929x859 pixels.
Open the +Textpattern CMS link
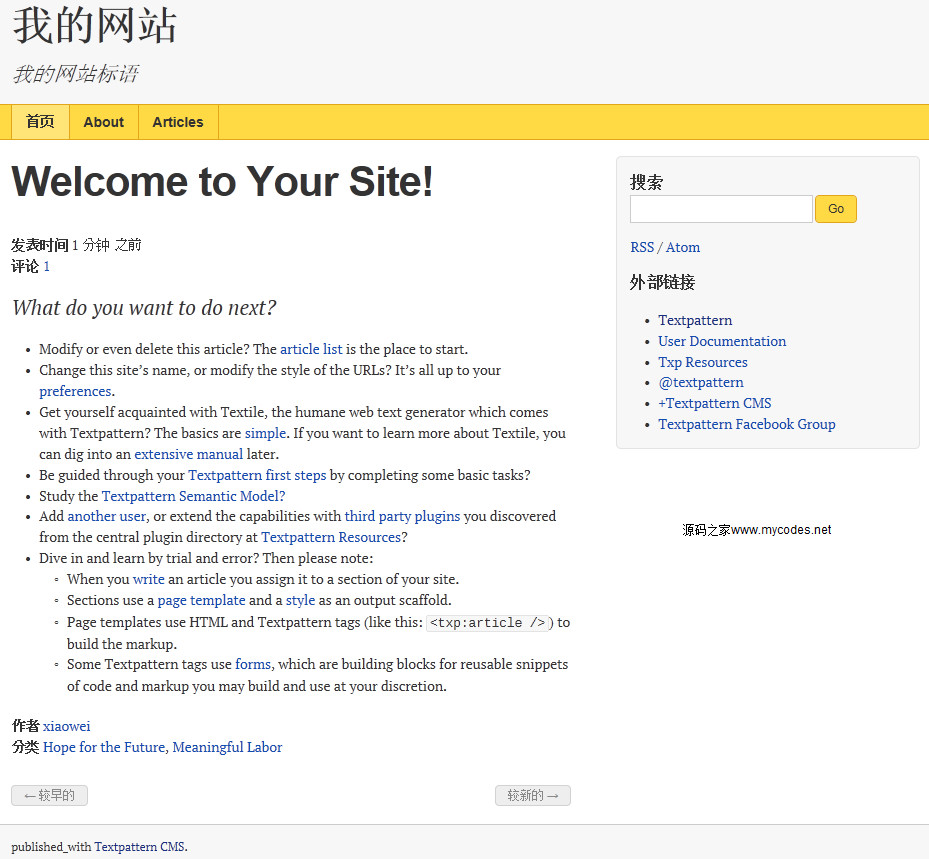click(715, 403)
